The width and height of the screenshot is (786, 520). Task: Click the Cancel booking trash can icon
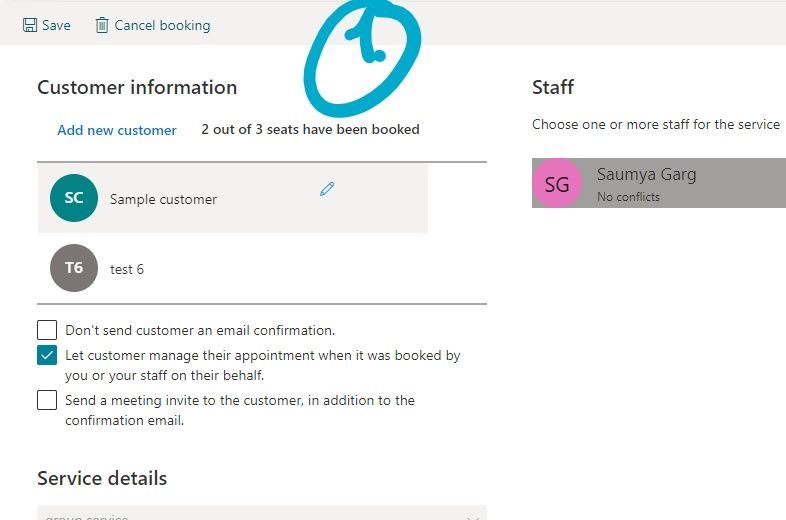pos(102,25)
